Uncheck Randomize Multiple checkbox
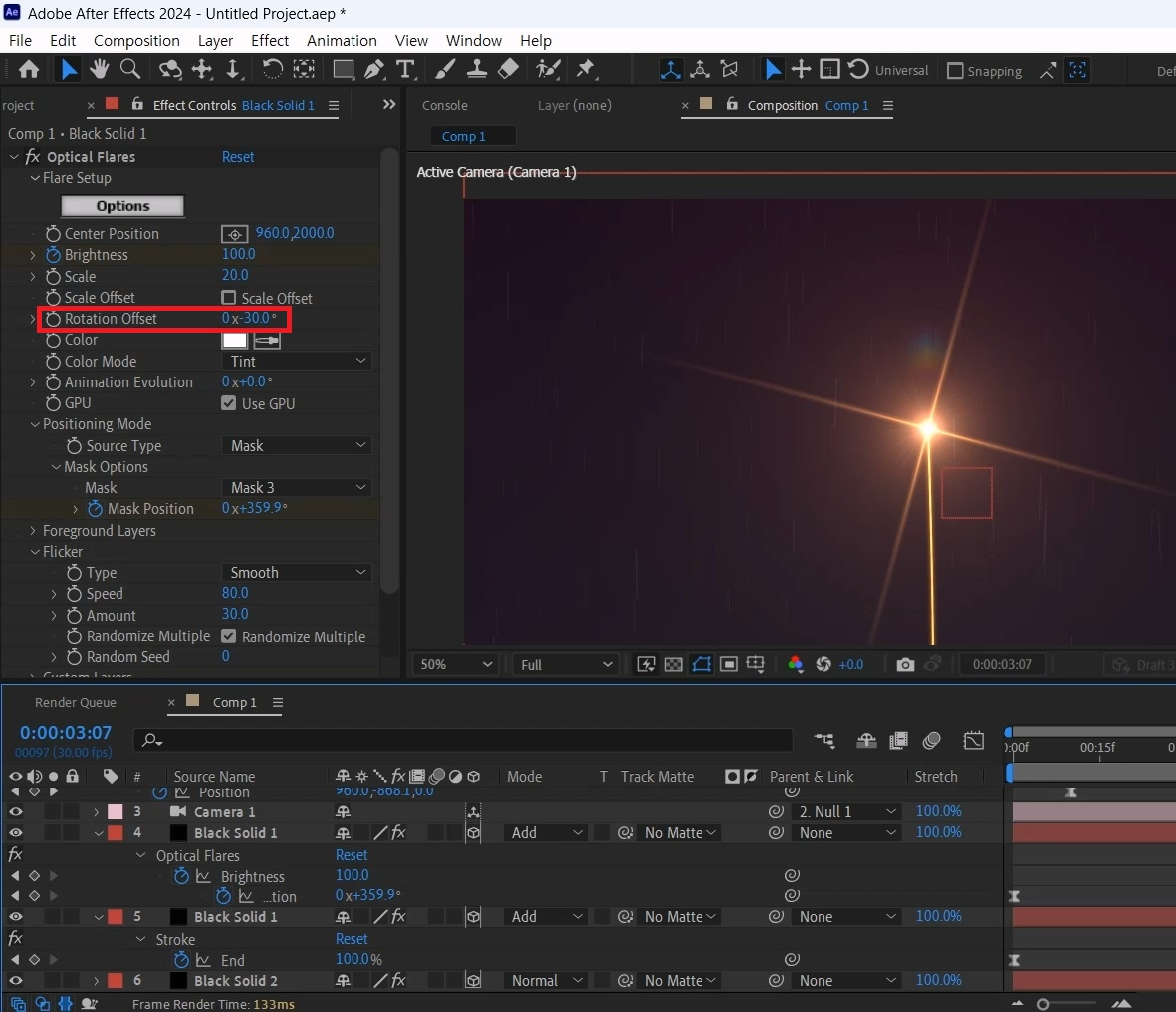The height and width of the screenshot is (1012, 1176). point(229,636)
